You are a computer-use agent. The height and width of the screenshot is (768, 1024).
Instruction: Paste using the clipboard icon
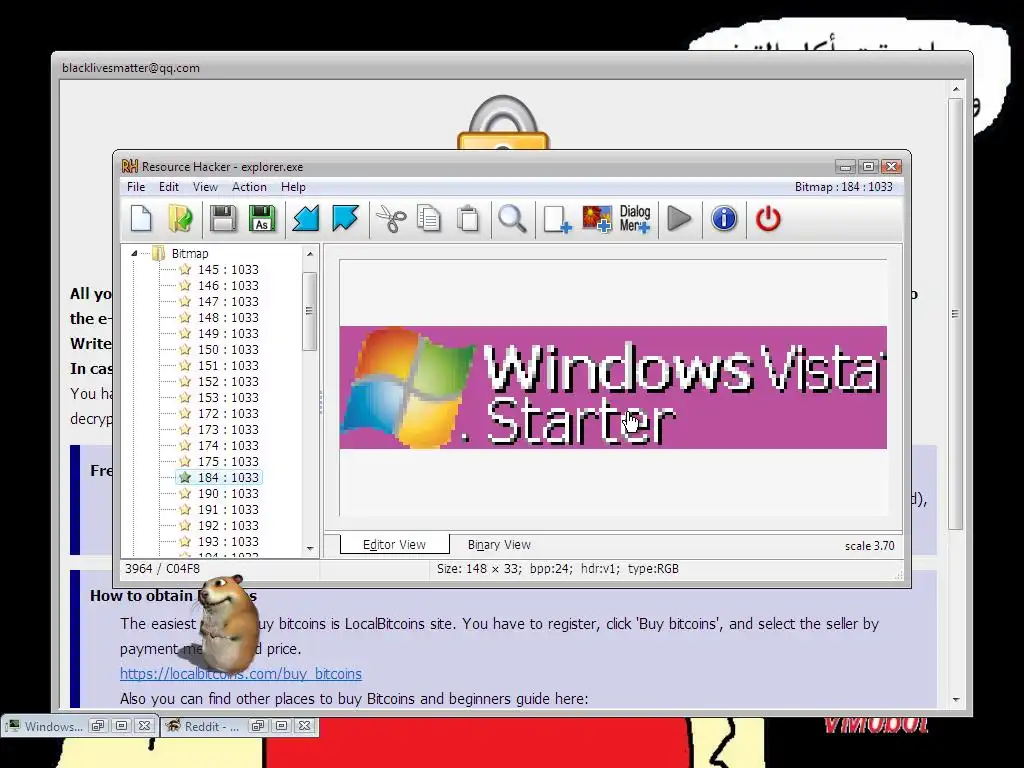(x=468, y=219)
